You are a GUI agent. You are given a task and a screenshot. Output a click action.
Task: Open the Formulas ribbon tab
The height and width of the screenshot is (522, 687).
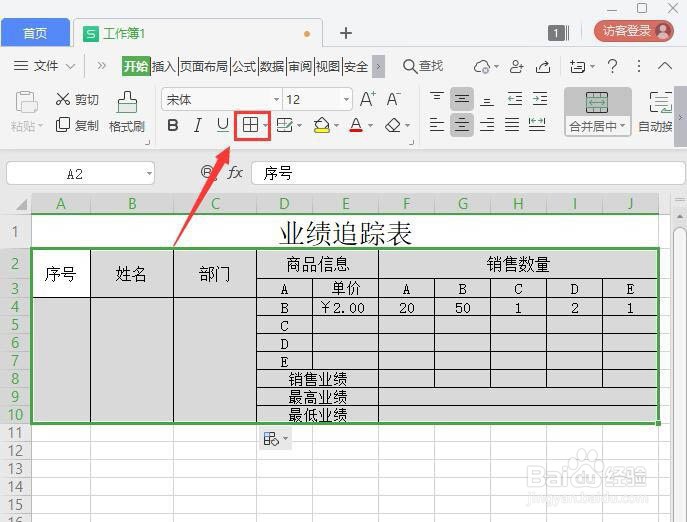(244, 66)
